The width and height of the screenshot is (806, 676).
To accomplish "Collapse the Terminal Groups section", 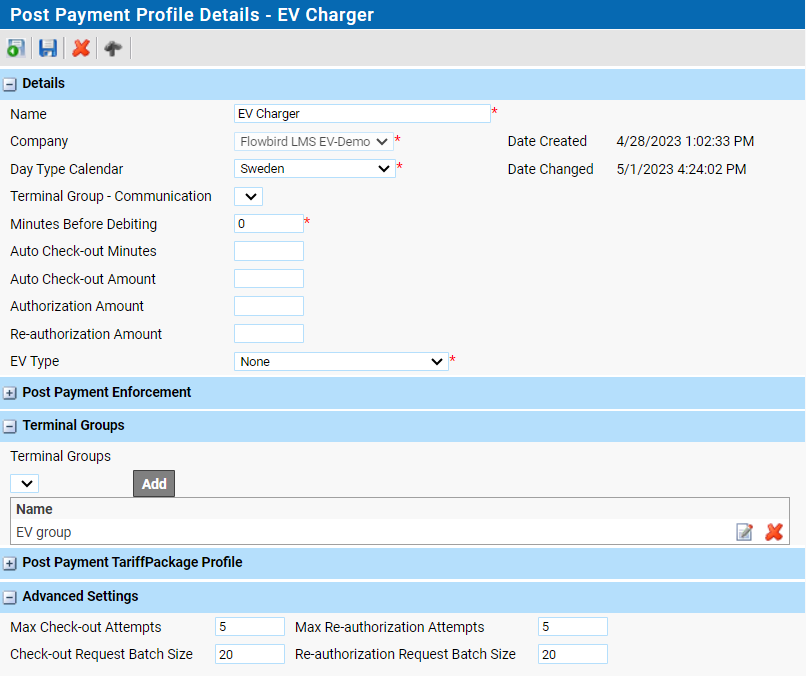I will (10, 426).
